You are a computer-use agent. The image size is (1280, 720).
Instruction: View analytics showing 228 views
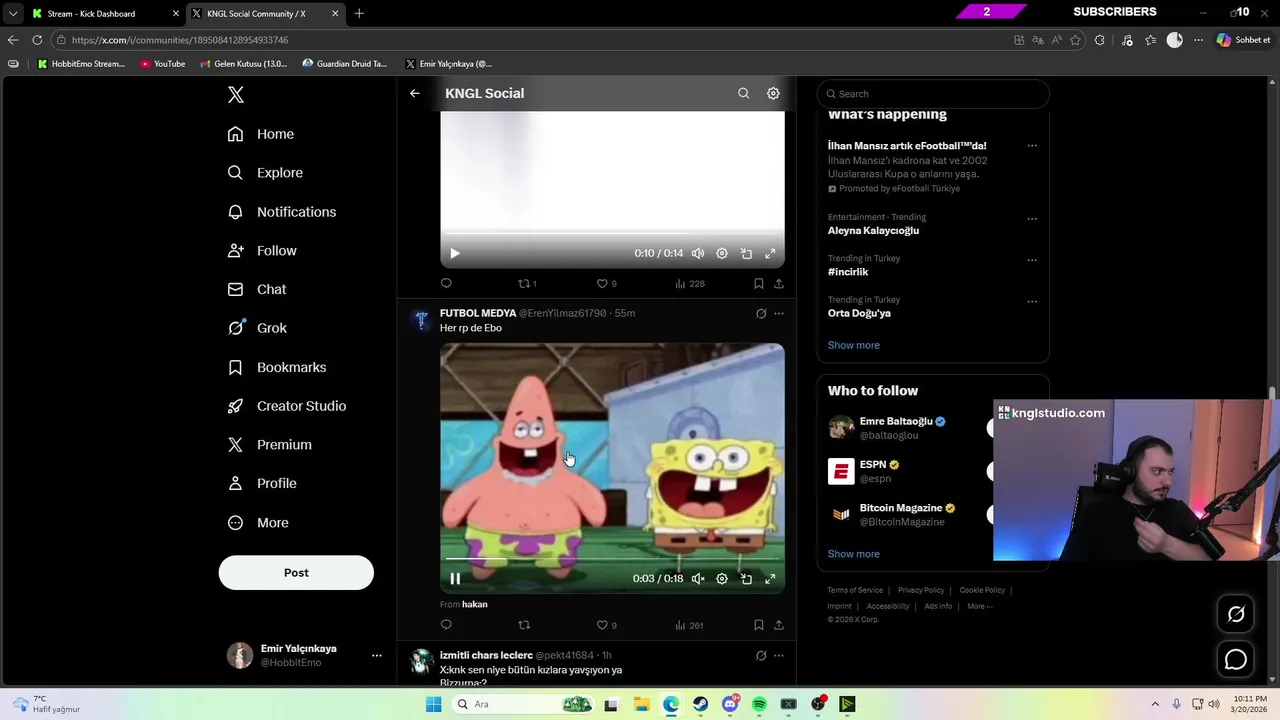tap(690, 284)
